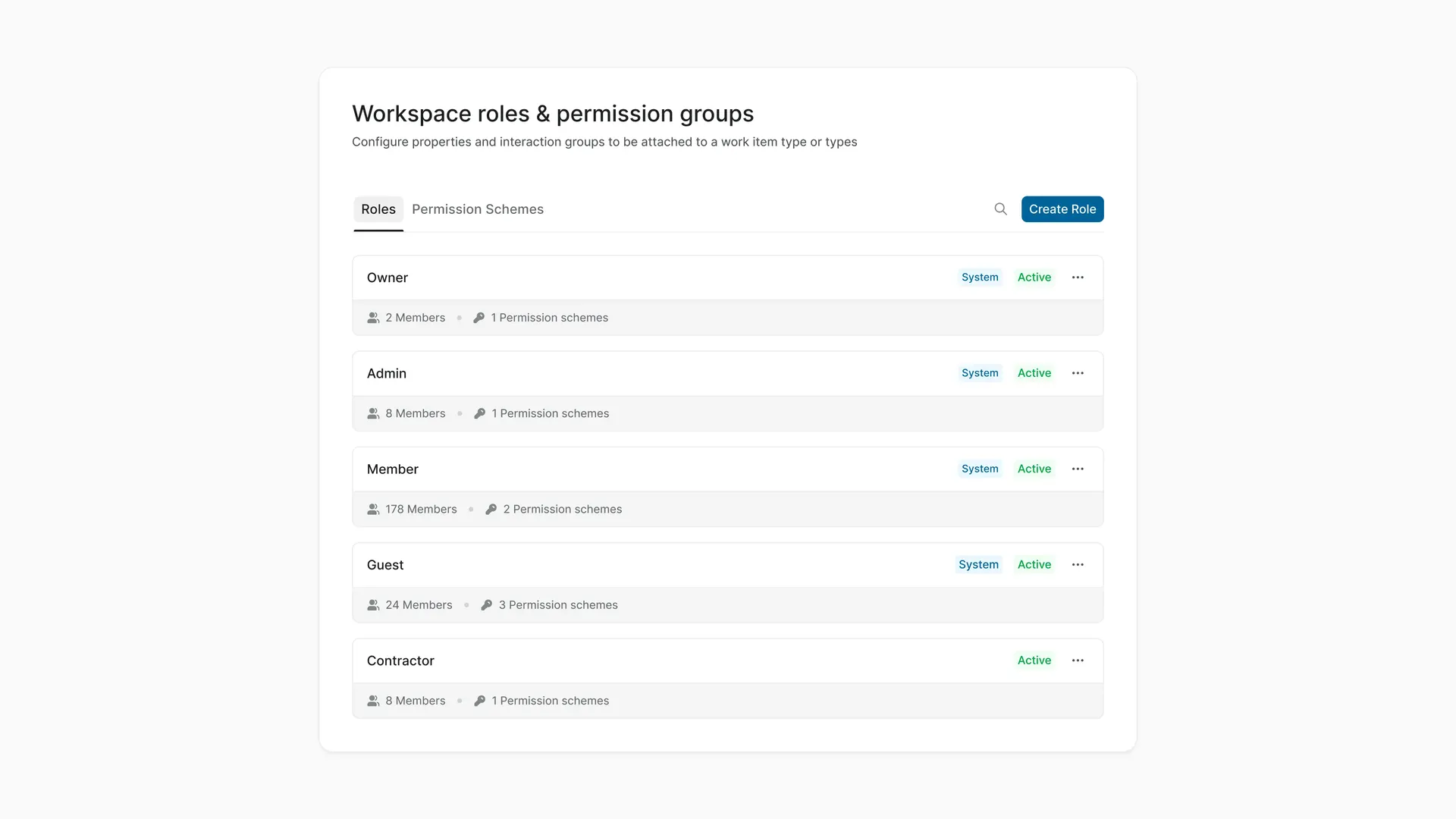This screenshot has width=1456, height=819.
Task: Click the members icon in the Admin row
Action: pos(373,413)
